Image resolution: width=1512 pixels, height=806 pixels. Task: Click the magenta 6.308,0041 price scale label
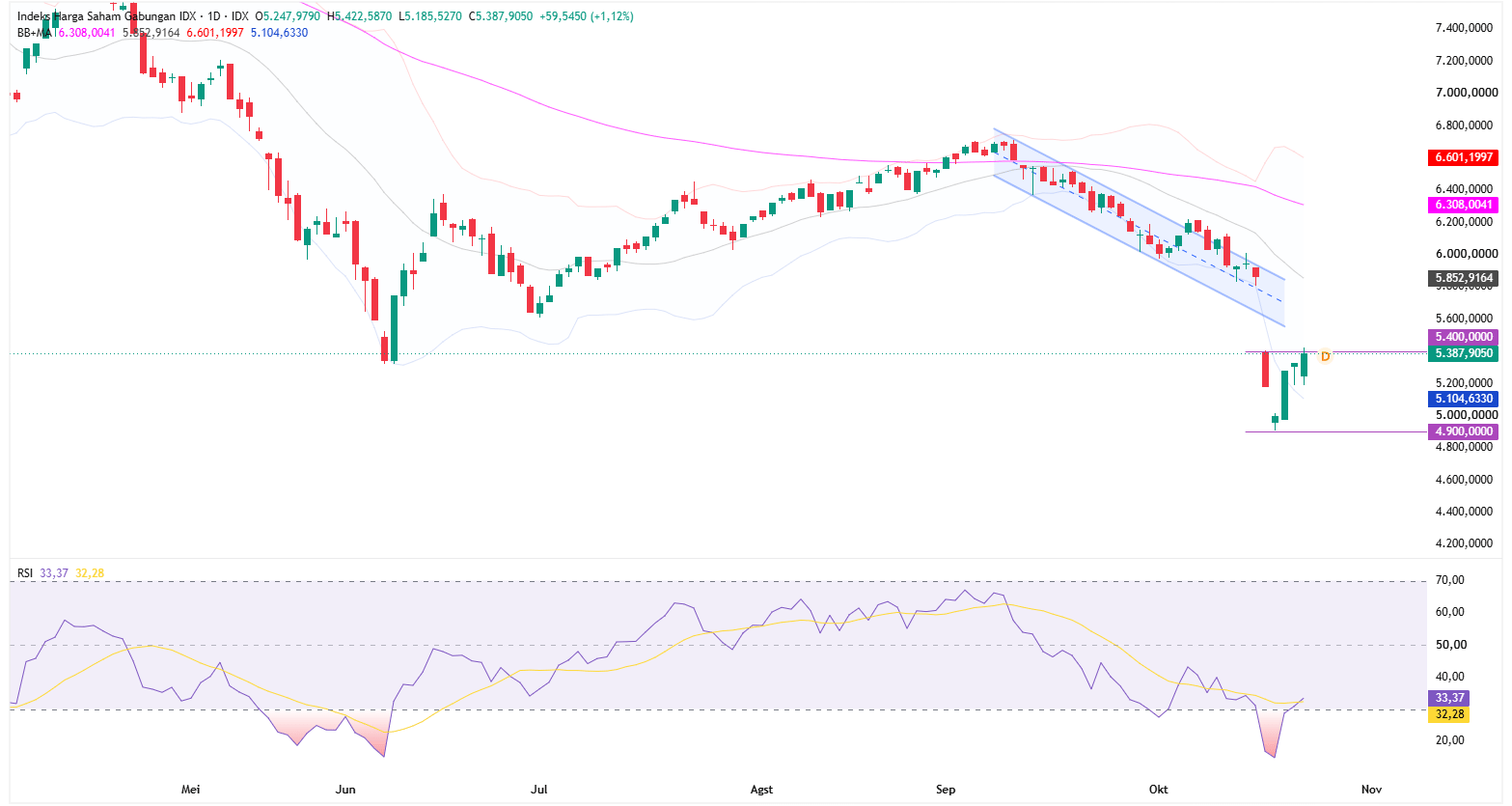pyautogui.click(x=1464, y=205)
